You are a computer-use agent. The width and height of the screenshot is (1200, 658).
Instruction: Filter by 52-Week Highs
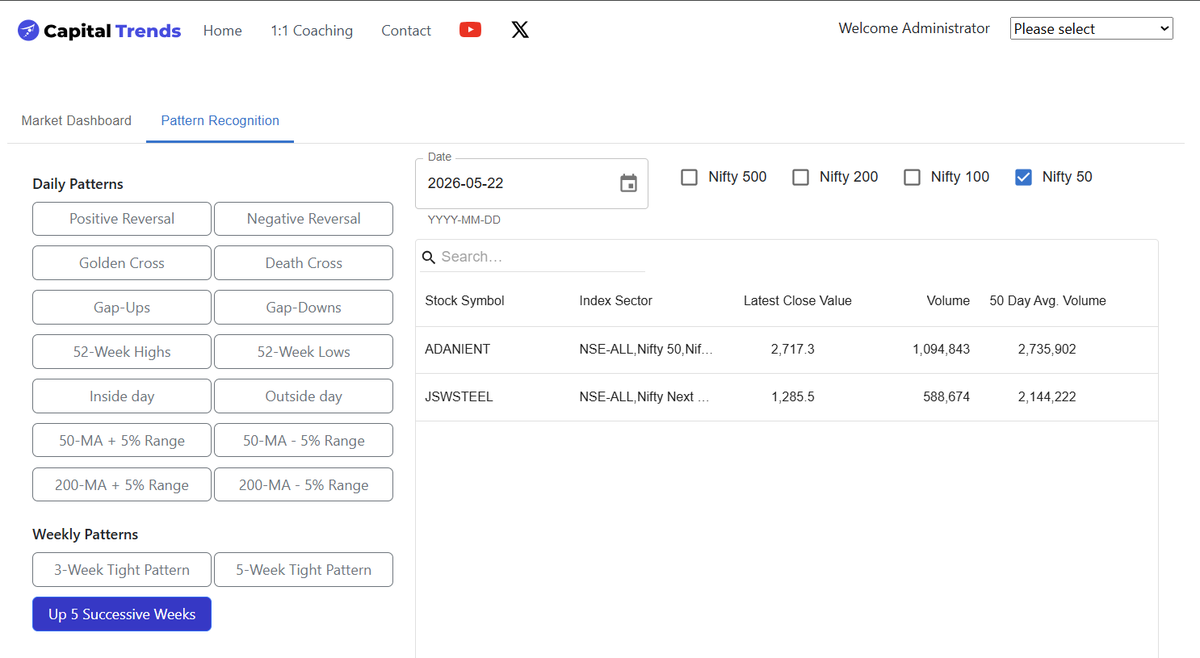point(122,352)
